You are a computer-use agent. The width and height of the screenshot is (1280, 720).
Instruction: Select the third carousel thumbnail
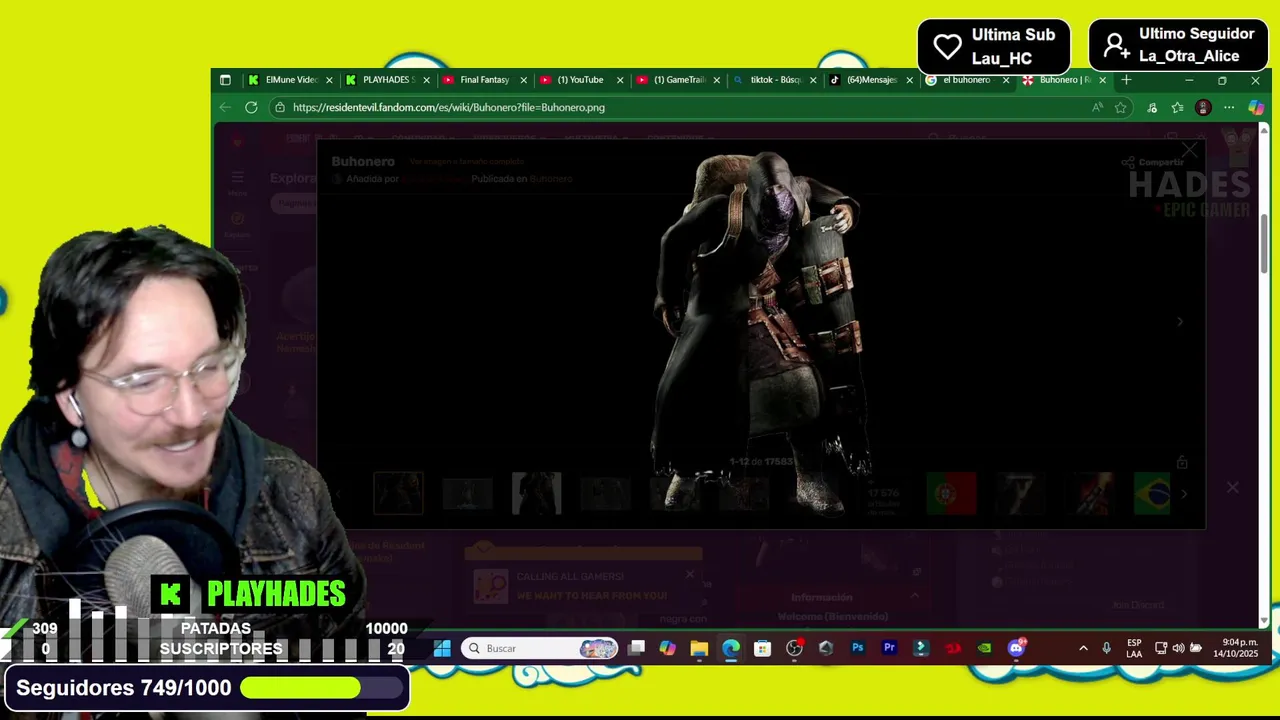click(x=537, y=493)
